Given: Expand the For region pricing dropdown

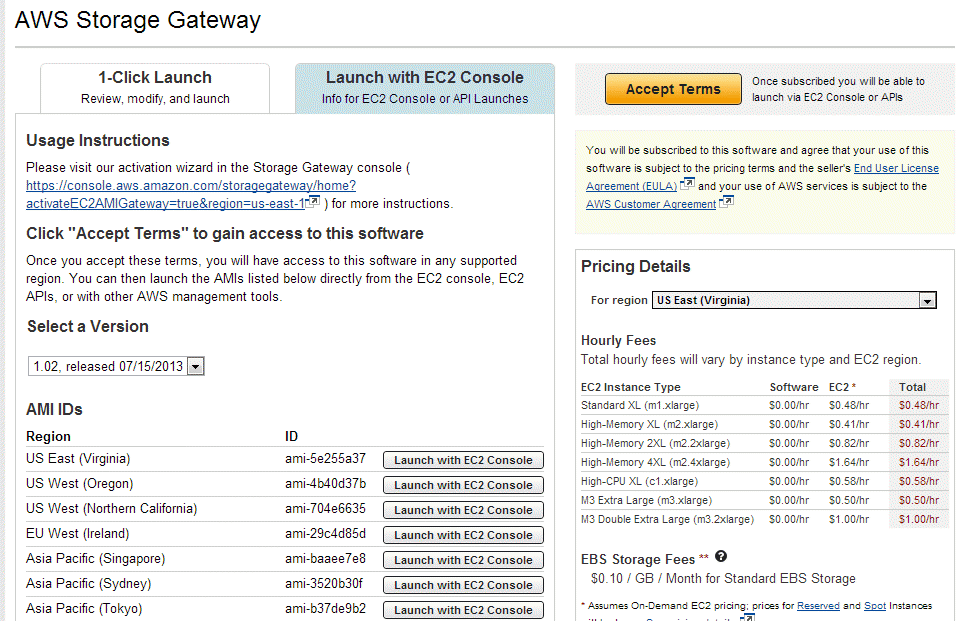Looking at the screenshot, I should (794, 300).
